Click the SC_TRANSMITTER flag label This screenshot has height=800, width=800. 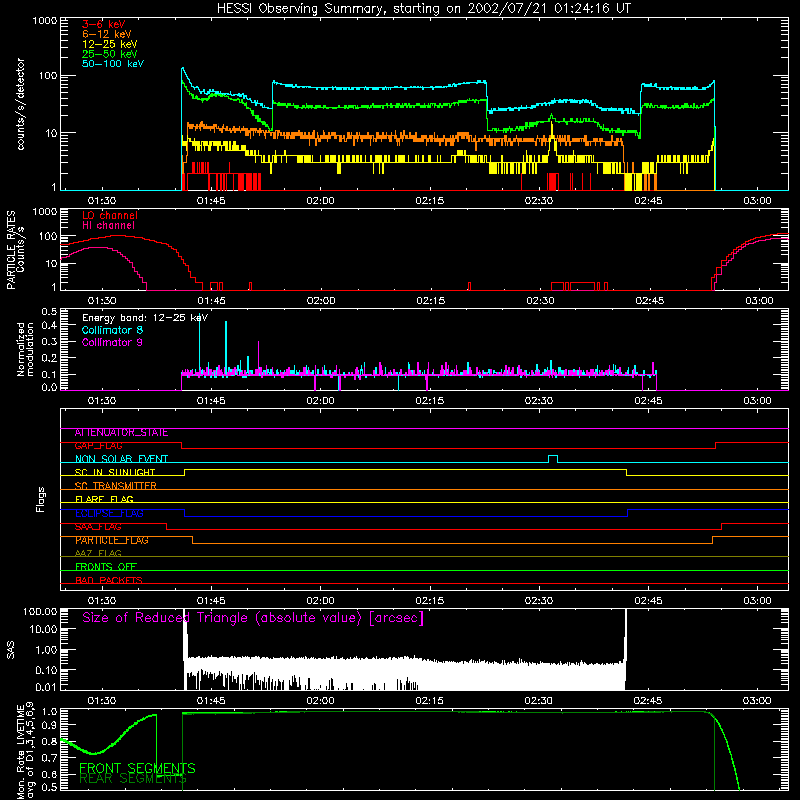(x=115, y=486)
